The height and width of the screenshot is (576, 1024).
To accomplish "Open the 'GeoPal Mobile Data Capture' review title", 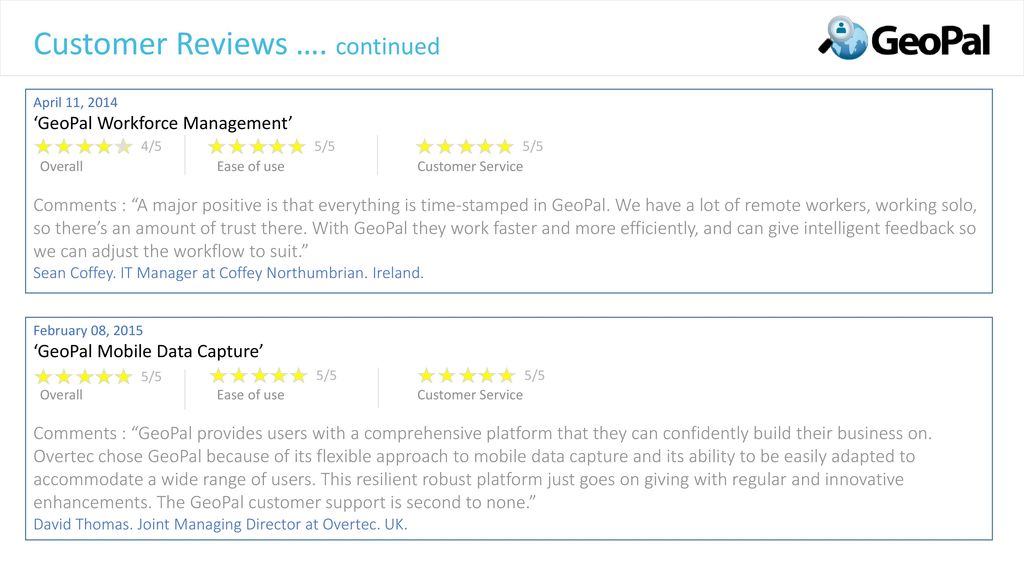I will click(148, 351).
